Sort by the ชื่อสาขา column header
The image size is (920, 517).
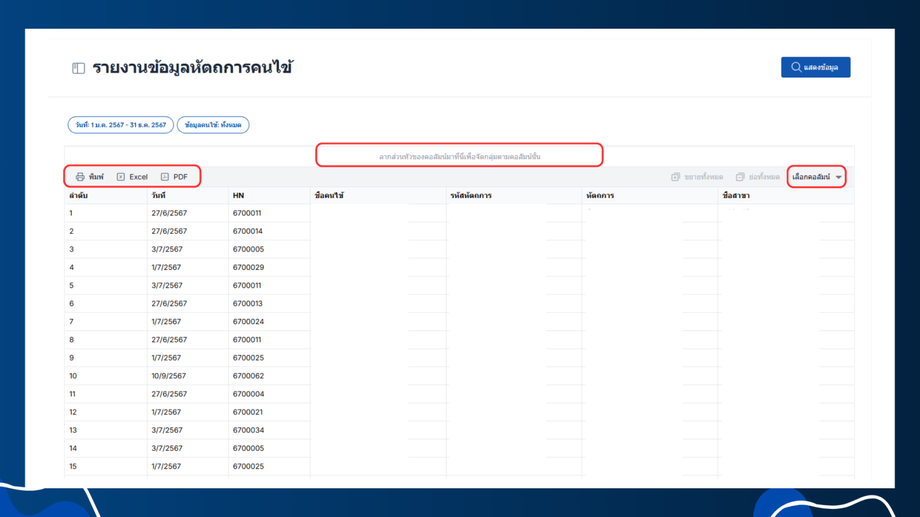[786, 195]
